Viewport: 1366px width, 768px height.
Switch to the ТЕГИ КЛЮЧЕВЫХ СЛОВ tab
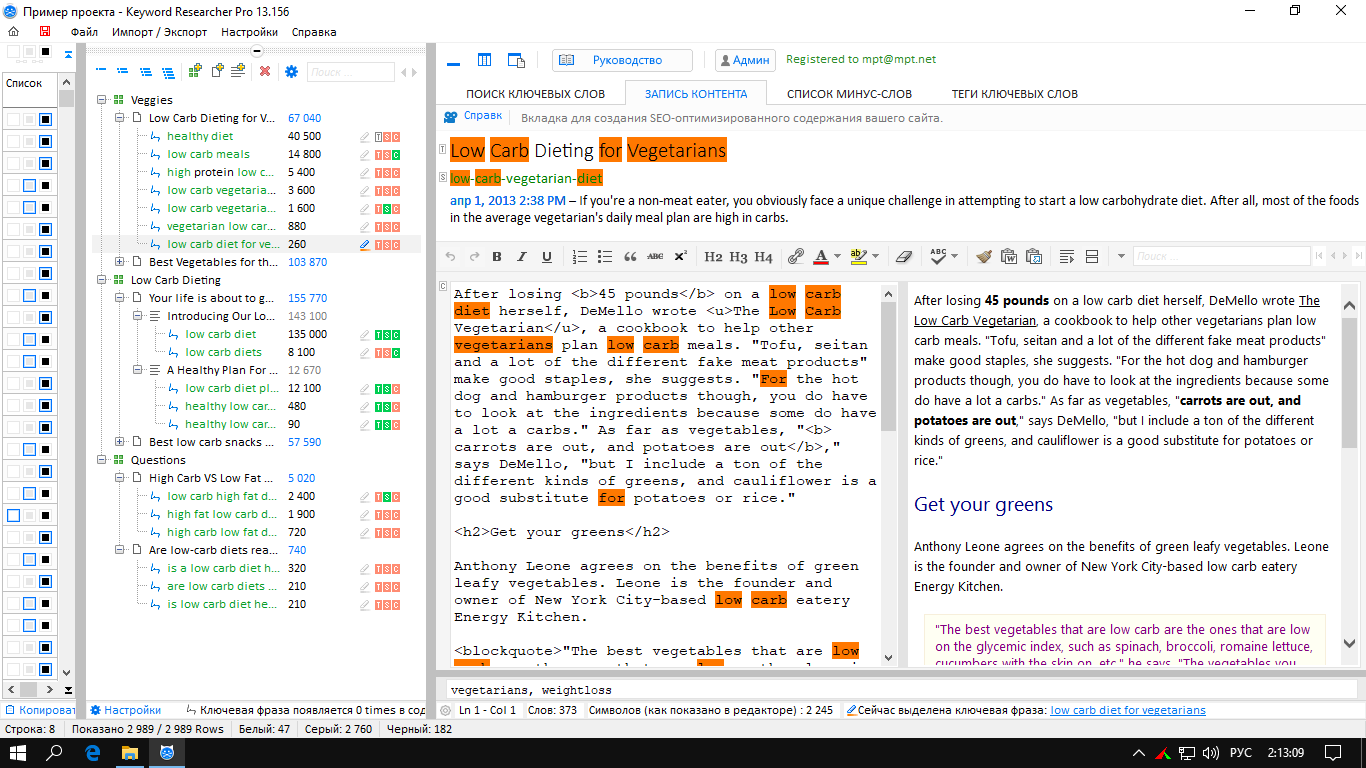[1014, 94]
